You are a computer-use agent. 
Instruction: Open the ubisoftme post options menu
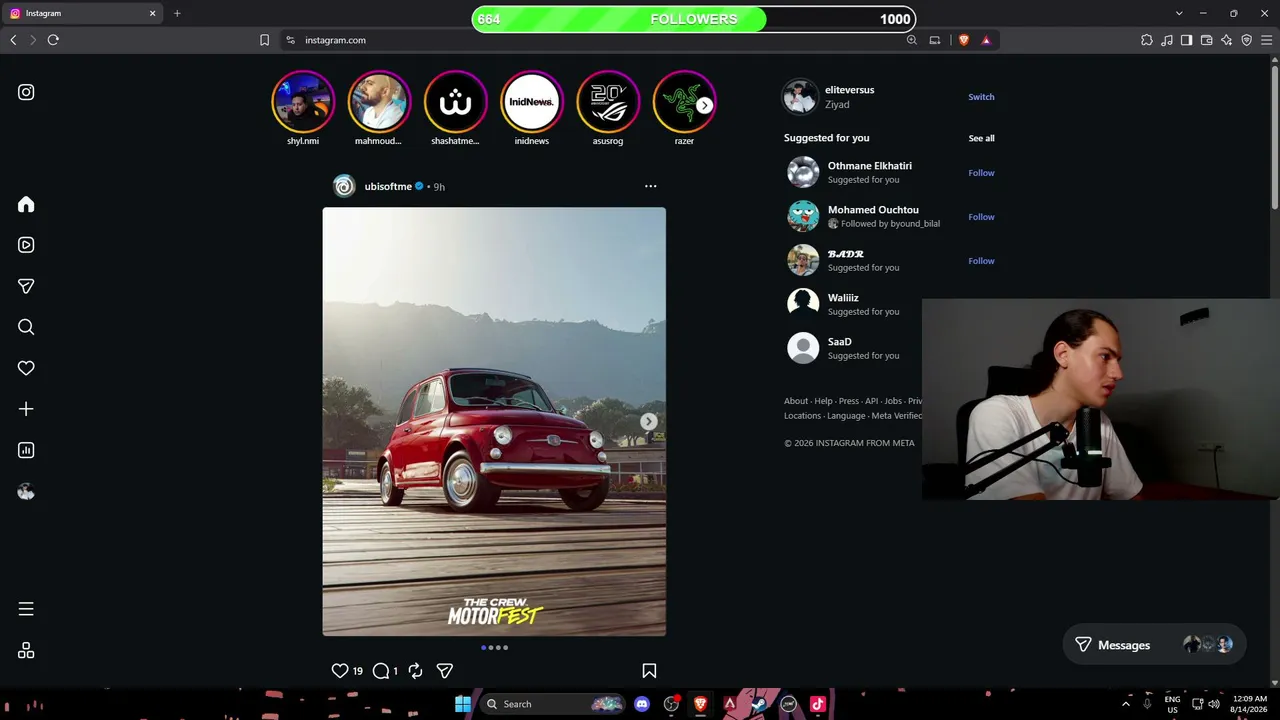[x=651, y=186]
